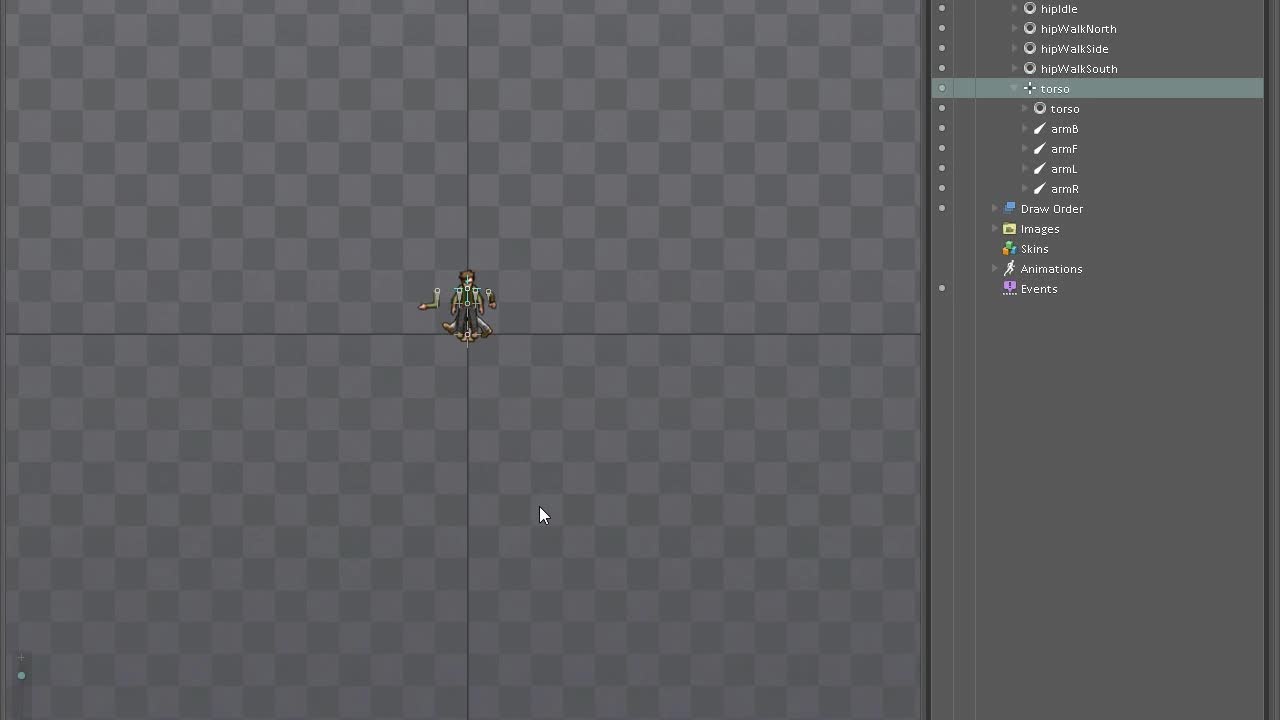Screen dimensions: 1280x720
Task: Select the Skins cube icon
Action: (x=1010, y=249)
